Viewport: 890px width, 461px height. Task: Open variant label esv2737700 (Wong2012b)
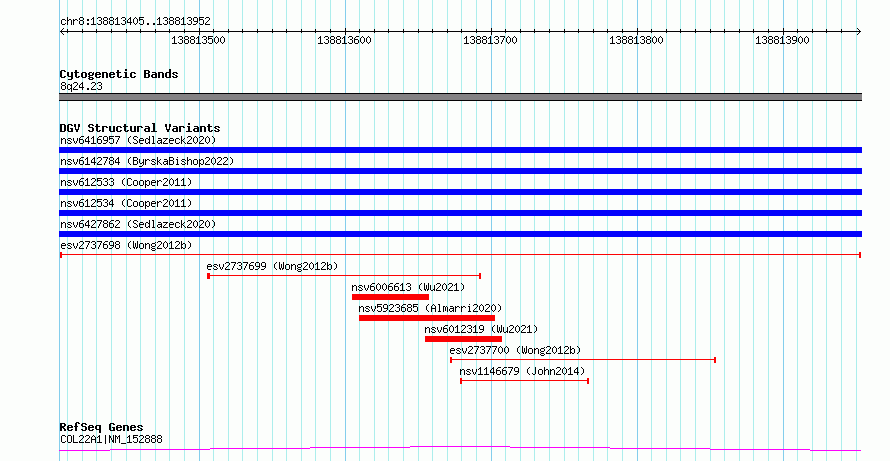tap(515, 350)
